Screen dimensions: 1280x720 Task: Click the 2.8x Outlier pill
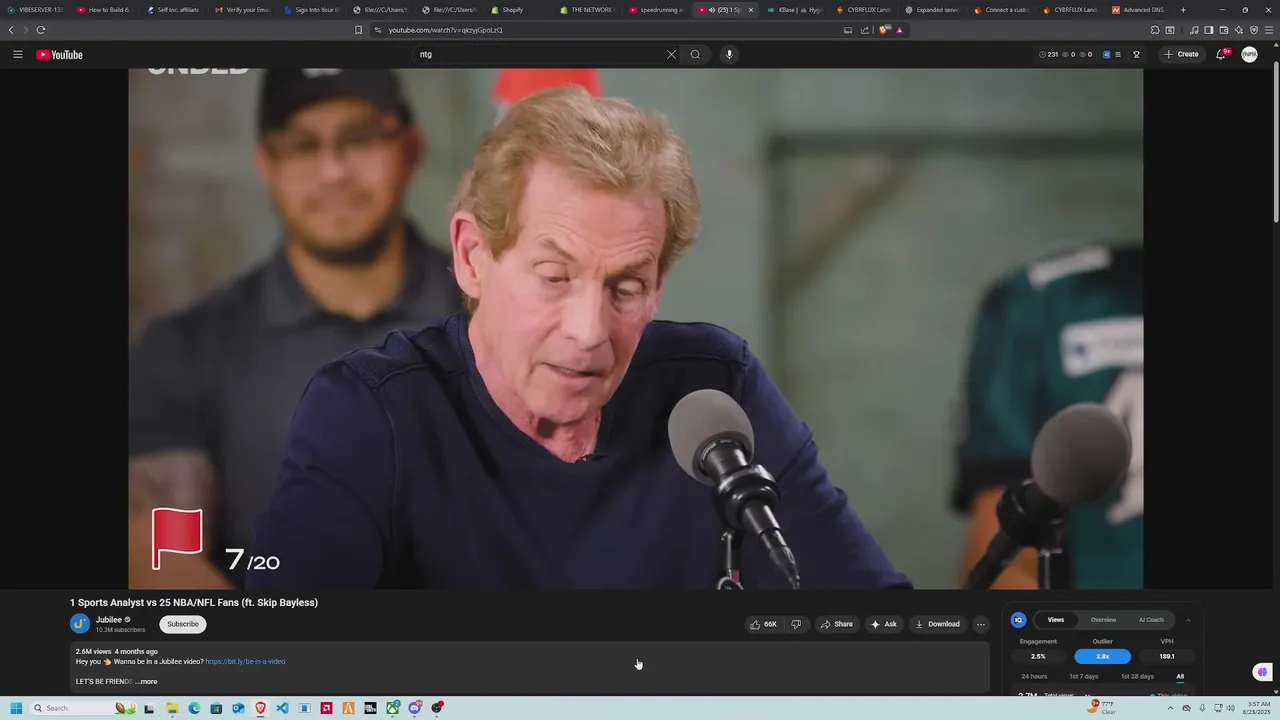click(x=1102, y=656)
